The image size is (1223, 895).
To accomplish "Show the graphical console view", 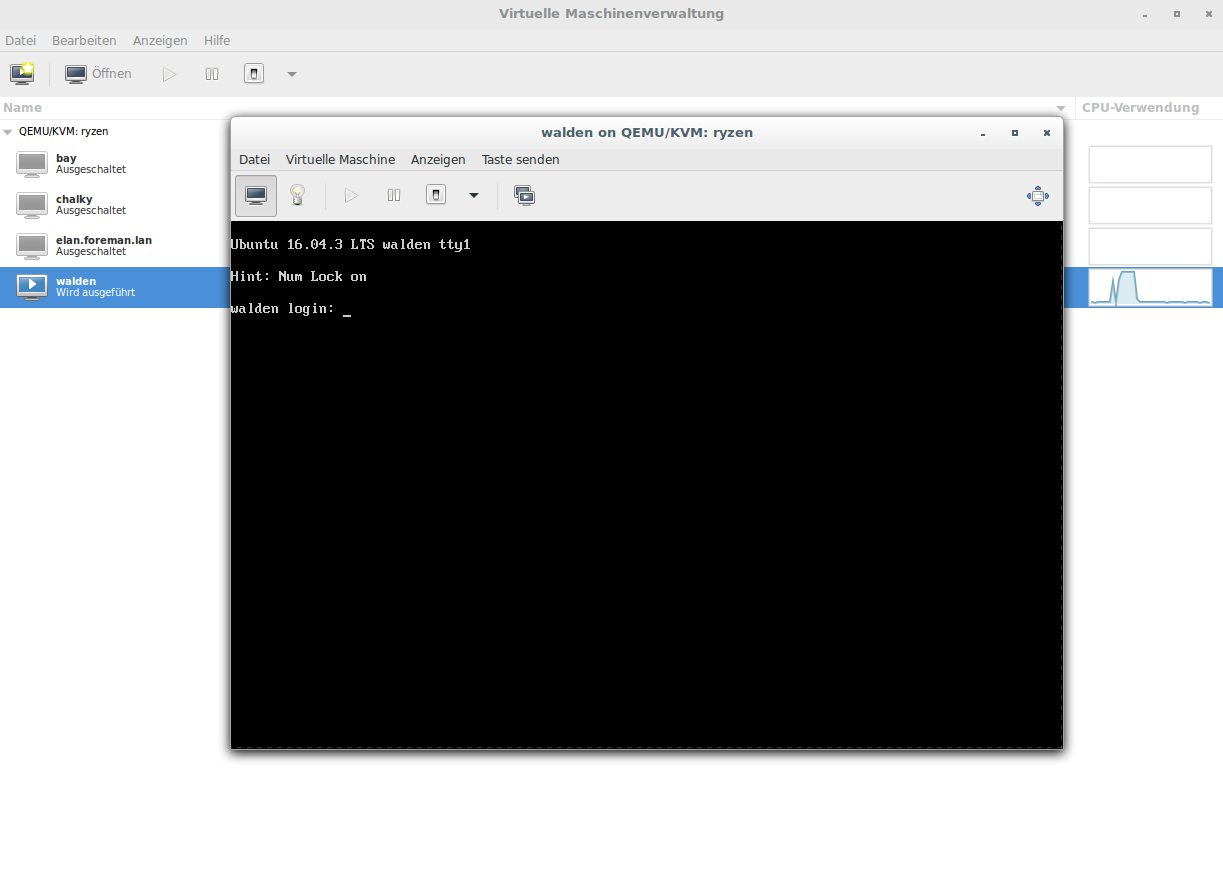I will pyautogui.click(x=256, y=196).
